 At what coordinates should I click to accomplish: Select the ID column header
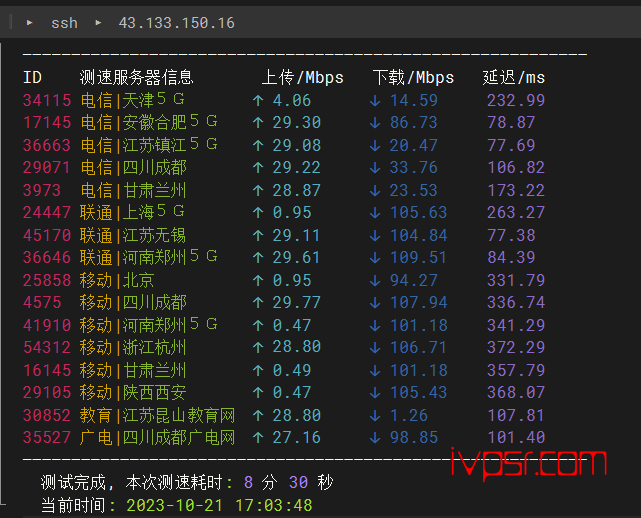point(32,77)
